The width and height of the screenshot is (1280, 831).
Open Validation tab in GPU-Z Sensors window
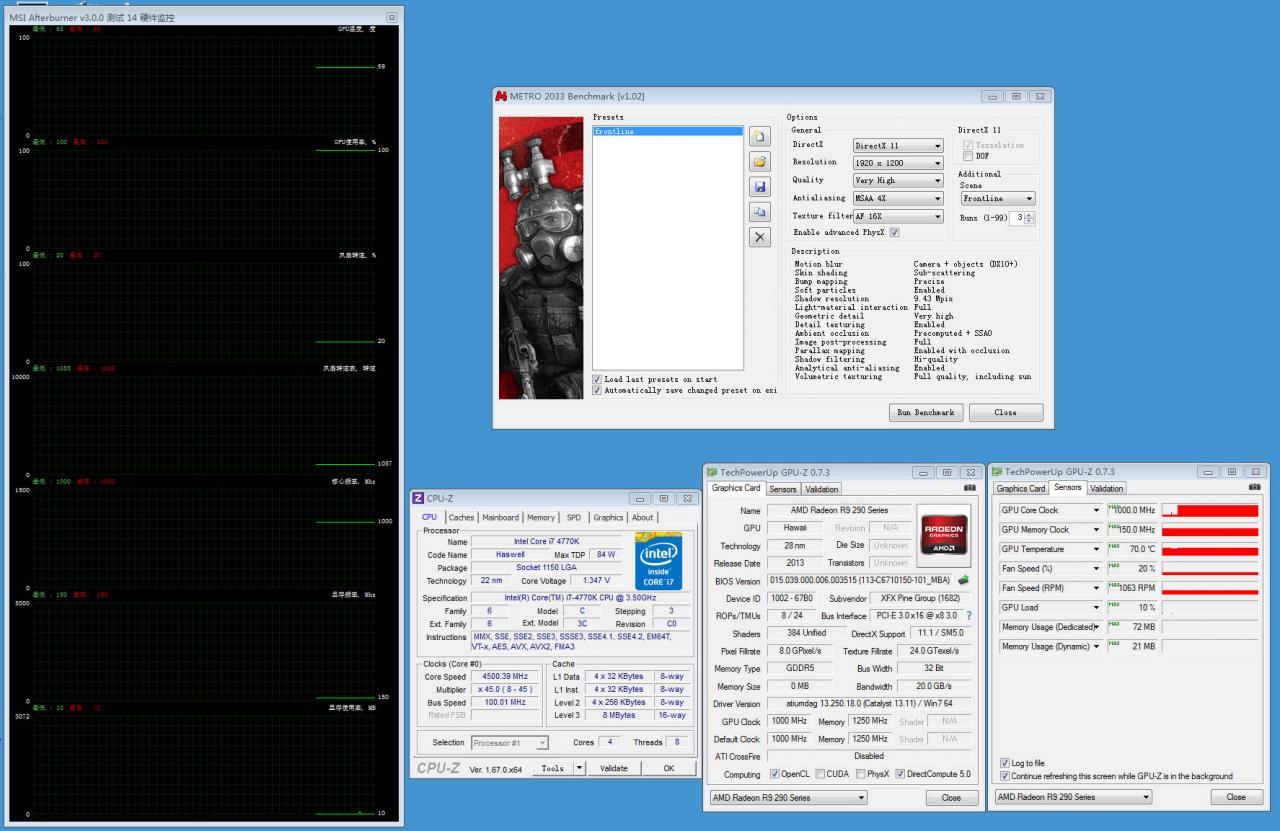tap(1106, 488)
